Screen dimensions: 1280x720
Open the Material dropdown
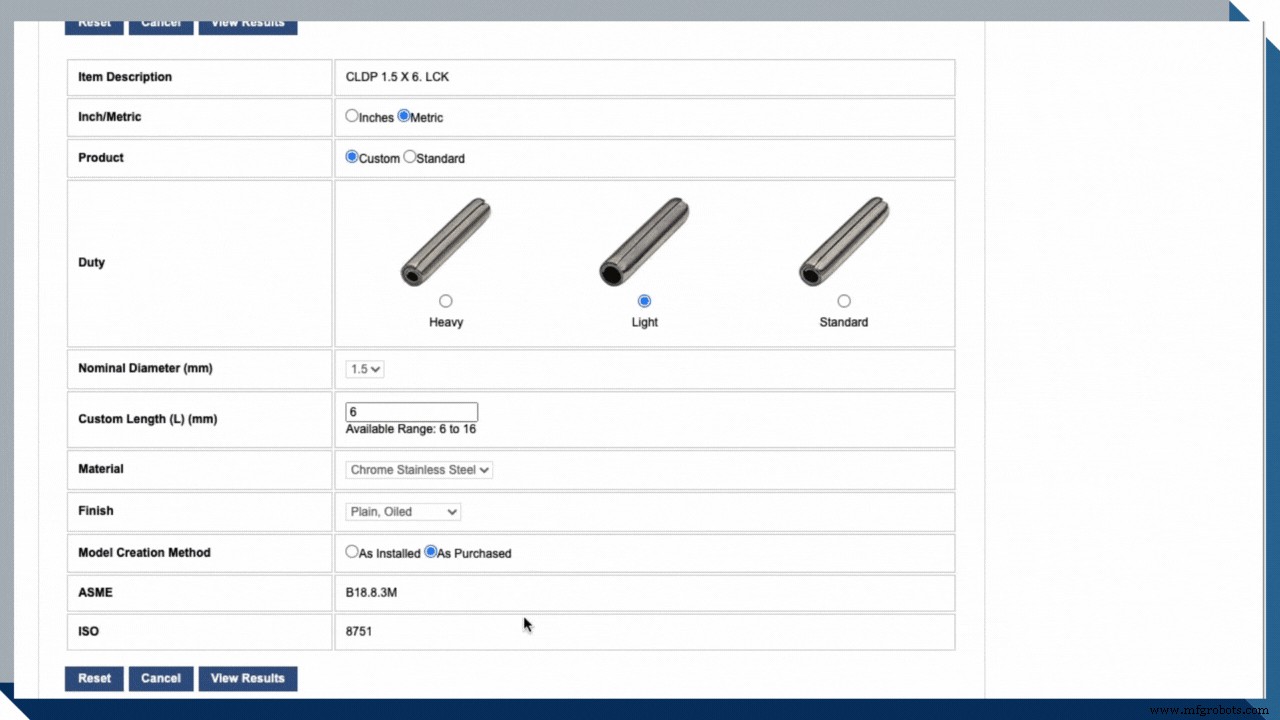pyautogui.click(x=419, y=470)
